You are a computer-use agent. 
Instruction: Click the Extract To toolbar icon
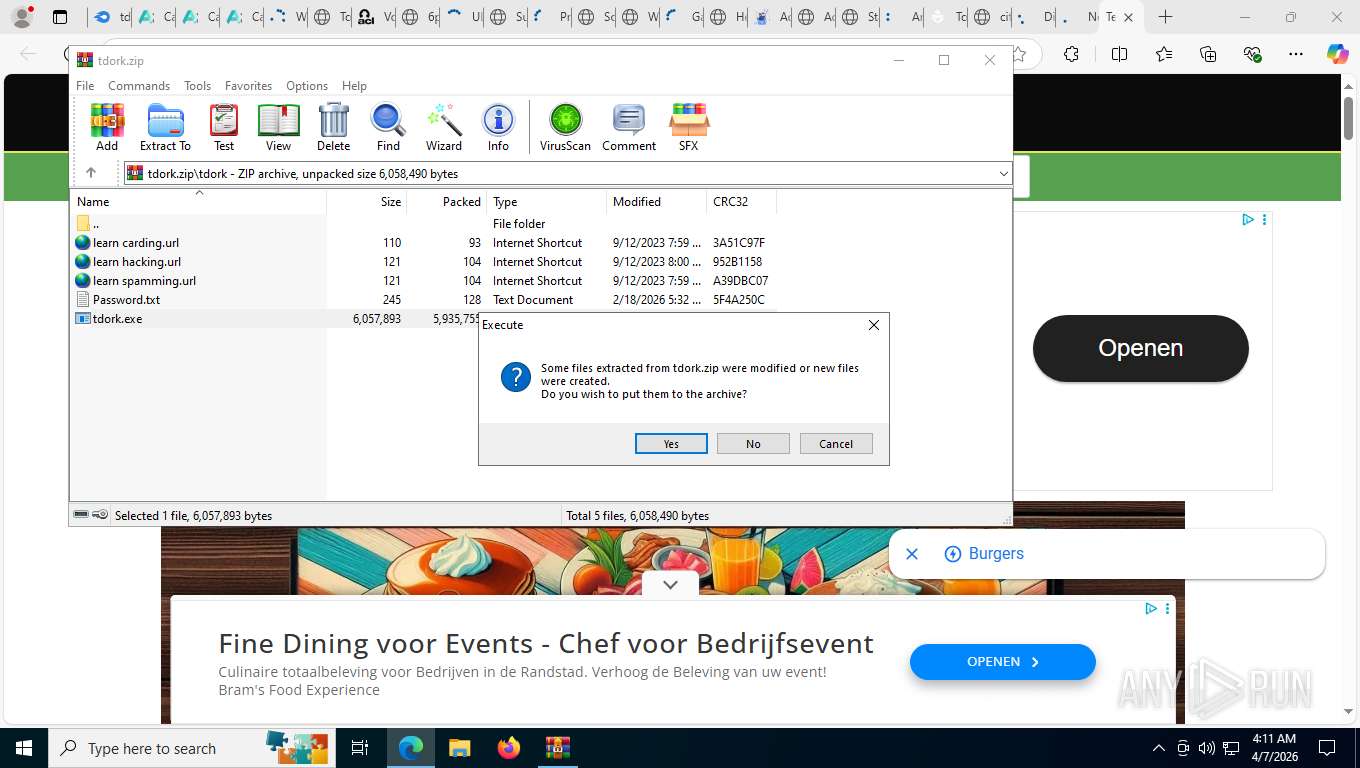point(165,127)
